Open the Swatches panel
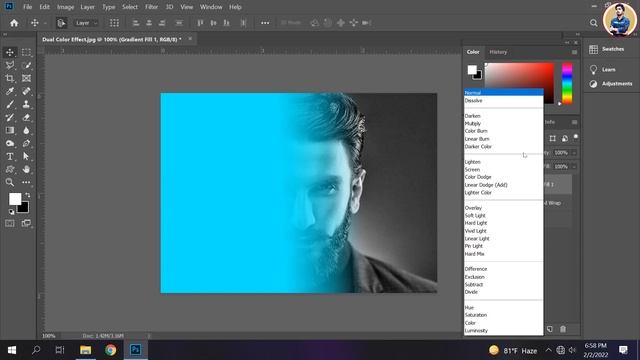Image resolution: width=640 pixels, height=360 pixels. [x=607, y=49]
